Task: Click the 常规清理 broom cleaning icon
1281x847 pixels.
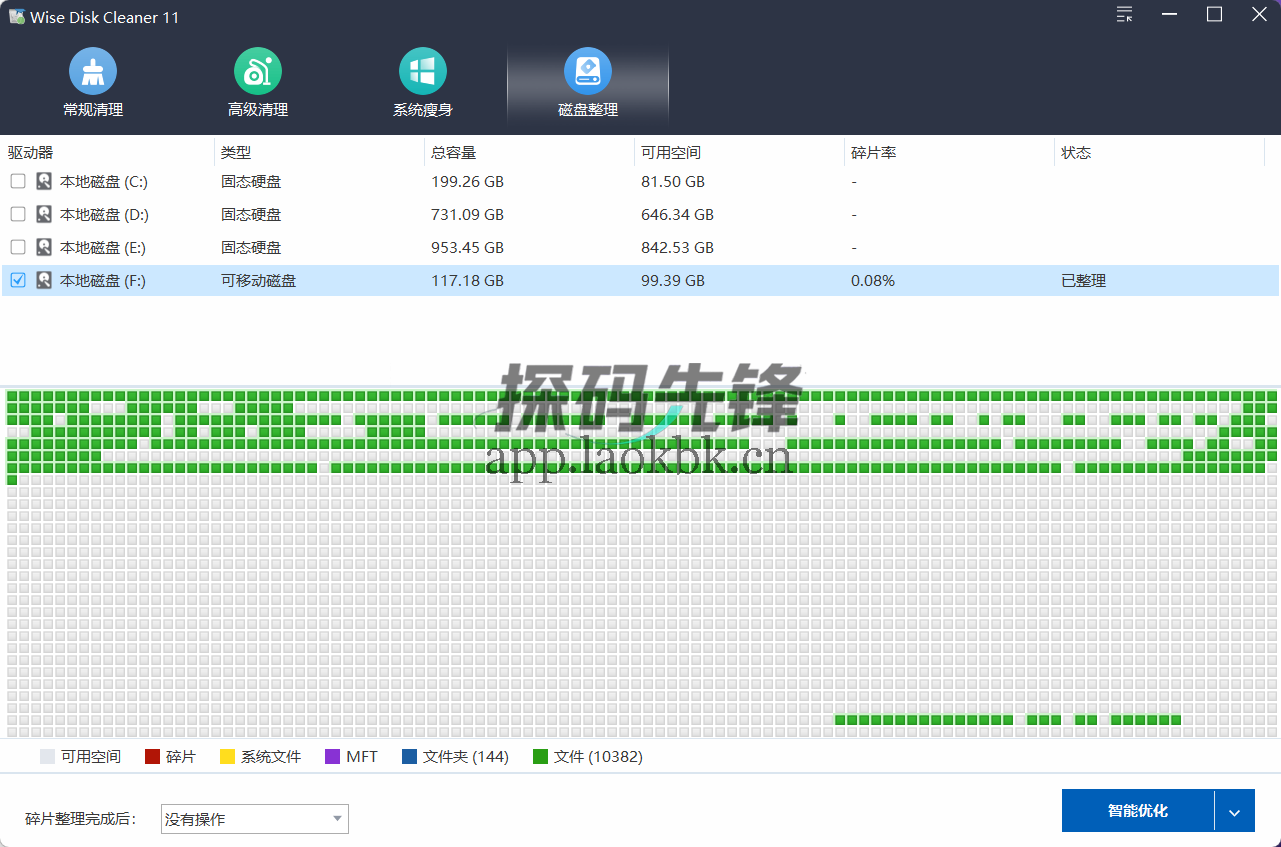Action: 92,71
